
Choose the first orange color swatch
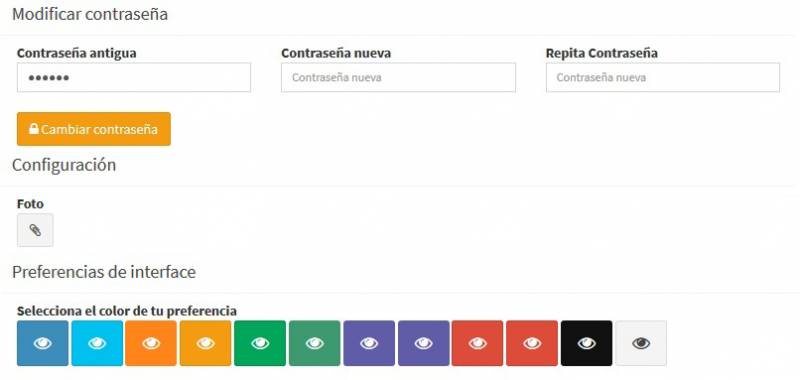[x=151, y=343]
